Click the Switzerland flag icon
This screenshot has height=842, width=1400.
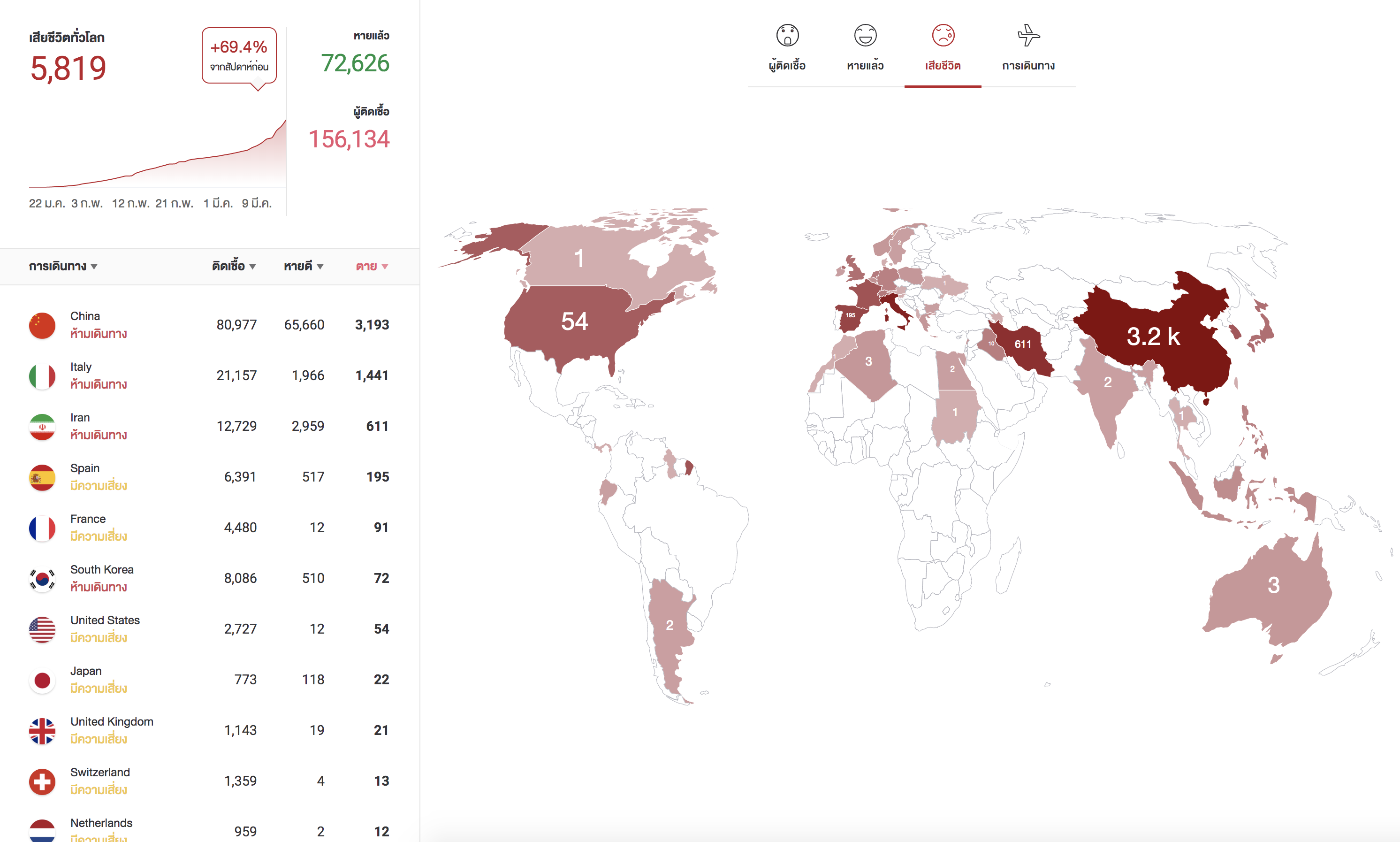[42, 781]
